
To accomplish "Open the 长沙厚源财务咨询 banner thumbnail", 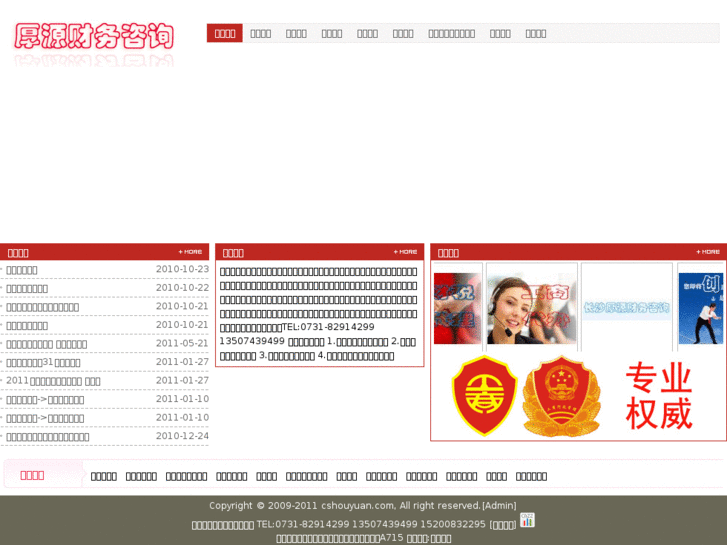I will [x=627, y=308].
